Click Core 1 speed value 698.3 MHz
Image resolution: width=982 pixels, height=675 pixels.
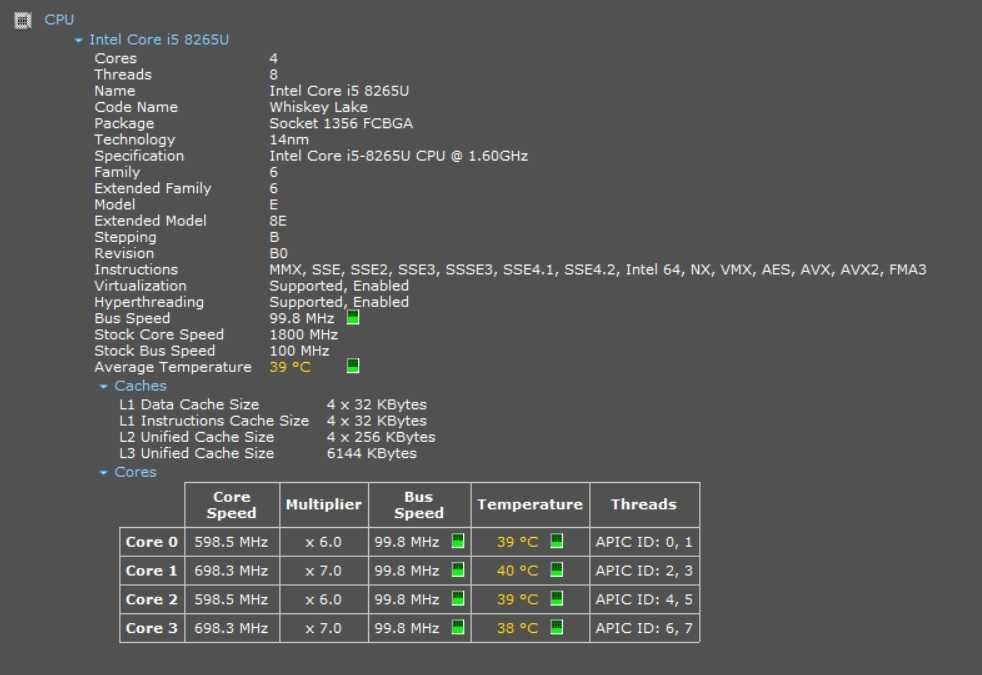(231, 571)
